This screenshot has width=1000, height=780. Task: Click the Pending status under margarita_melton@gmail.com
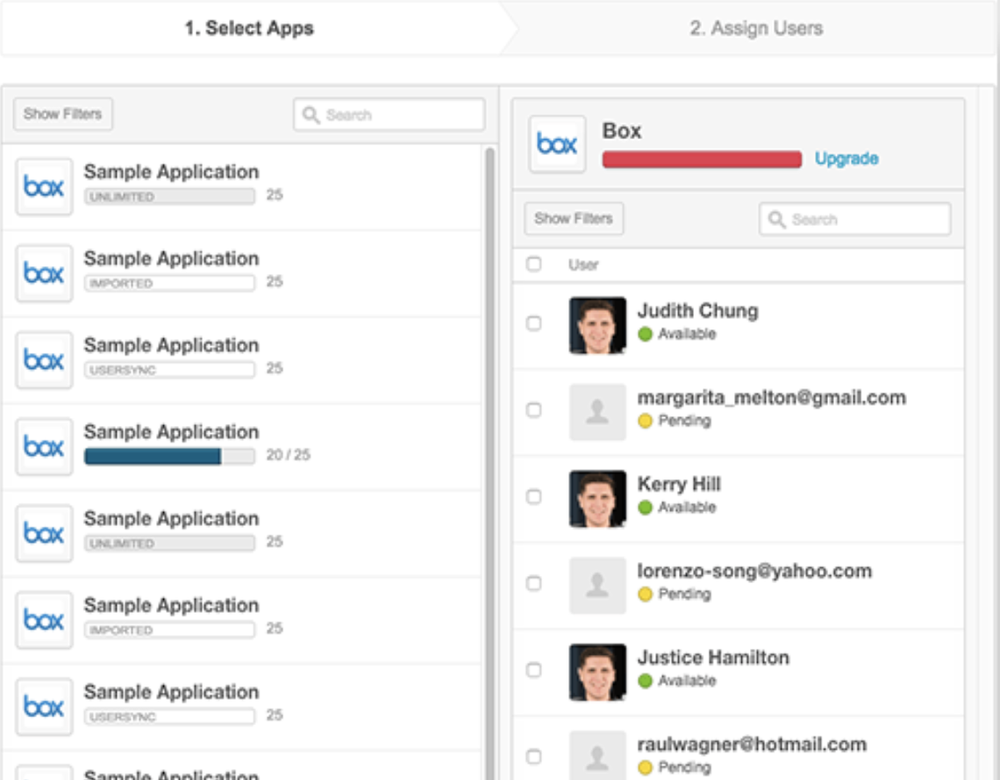click(675, 420)
